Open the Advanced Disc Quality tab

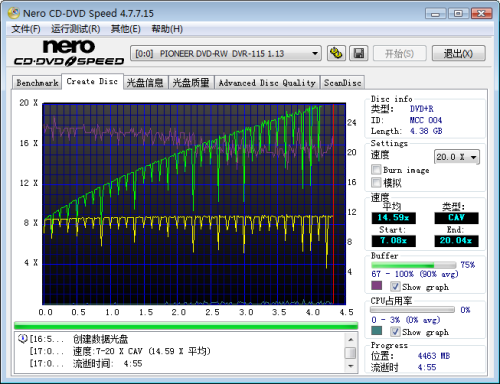point(267,83)
